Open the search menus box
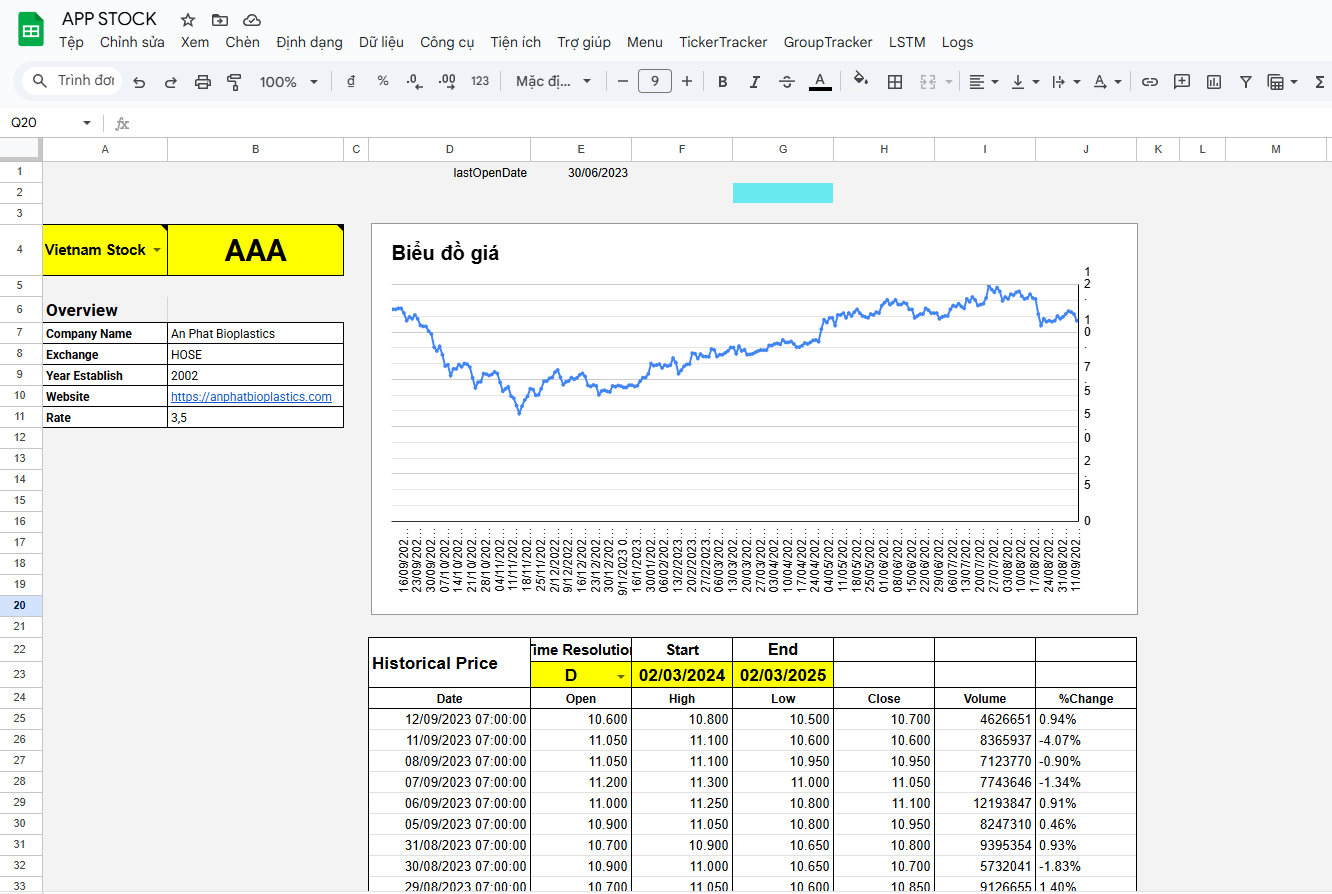Image resolution: width=1332 pixels, height=894 pixels. coord(72,80)
